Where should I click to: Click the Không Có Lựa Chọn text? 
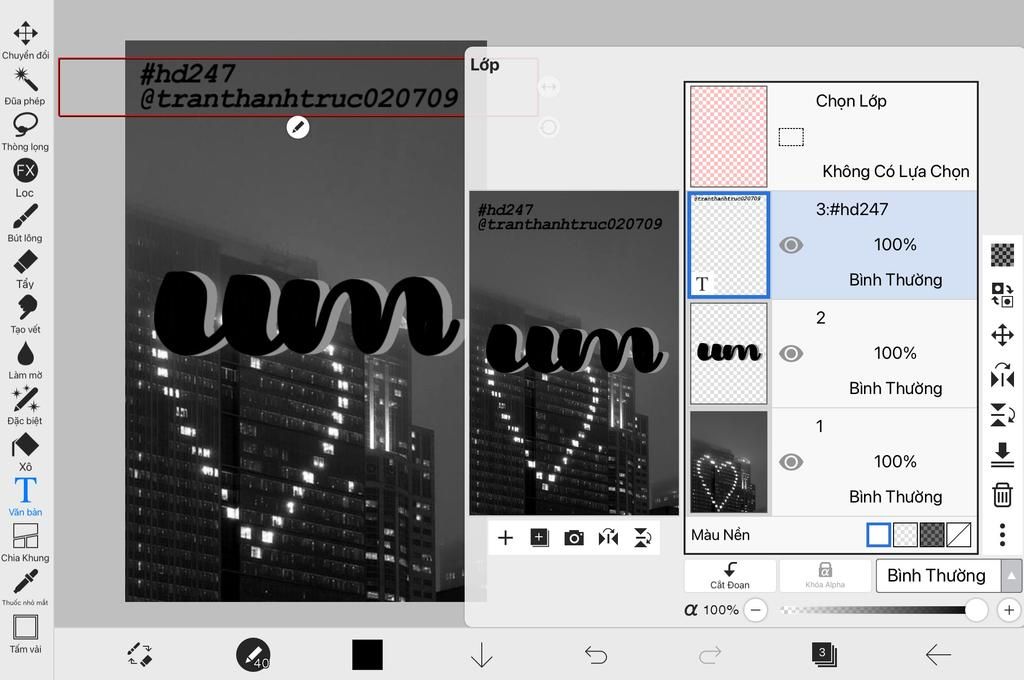tap(896, 172)
